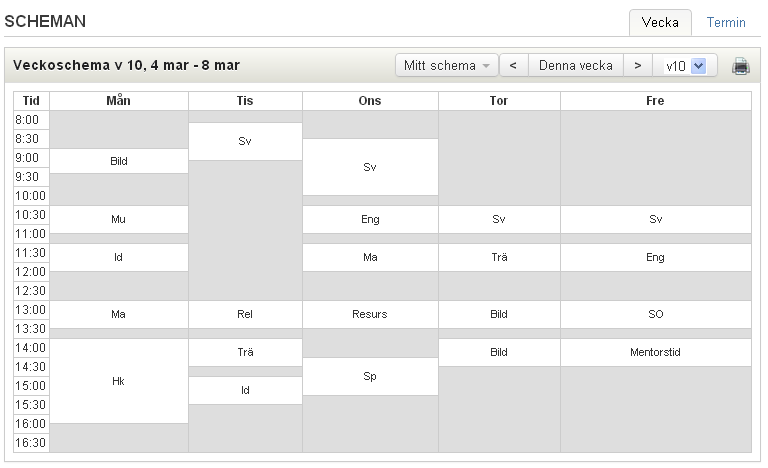Select the Vecka tab

660,23
